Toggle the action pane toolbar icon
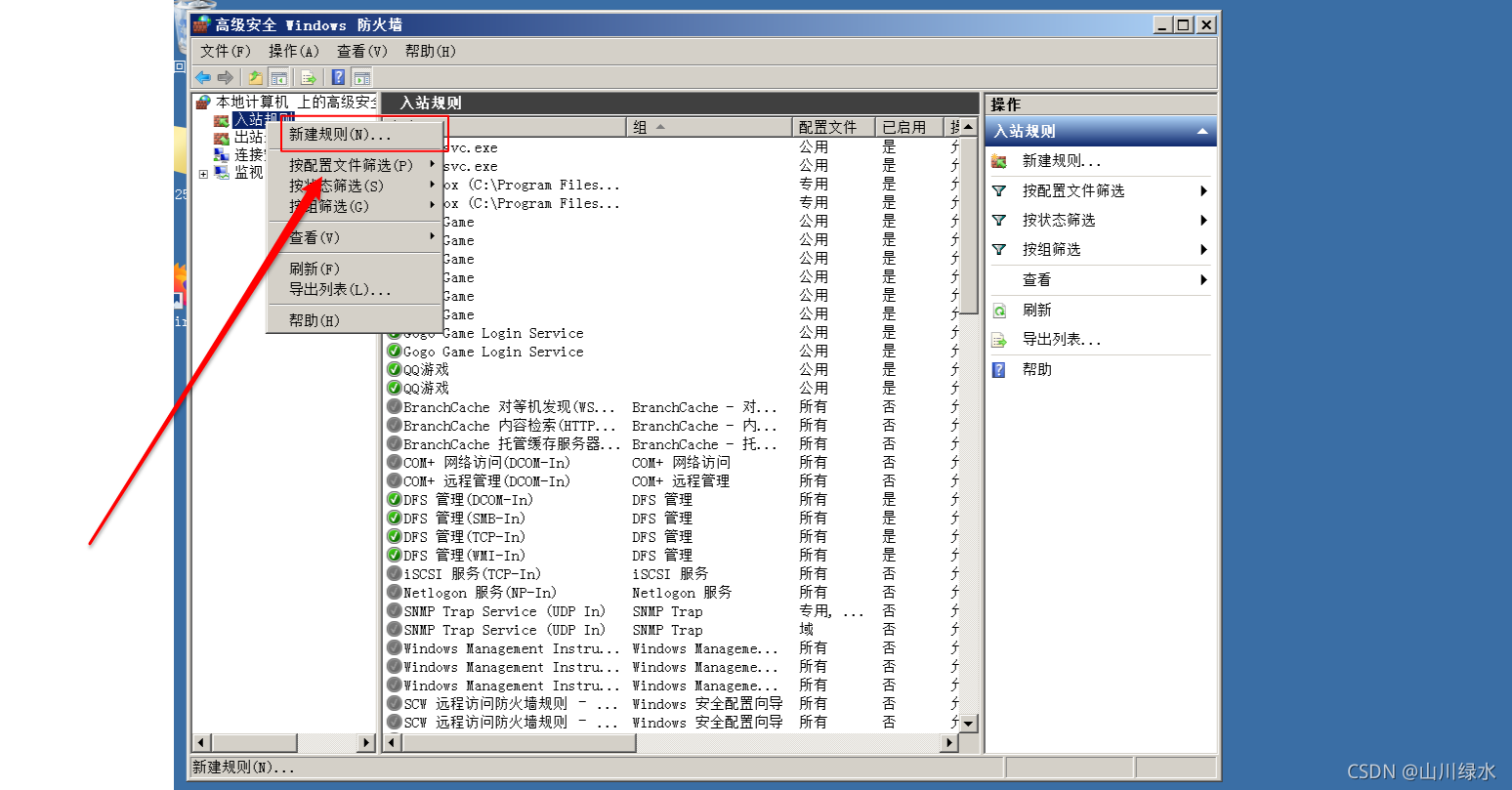This screenshot has width=1512, height=790. click(362, 78)
